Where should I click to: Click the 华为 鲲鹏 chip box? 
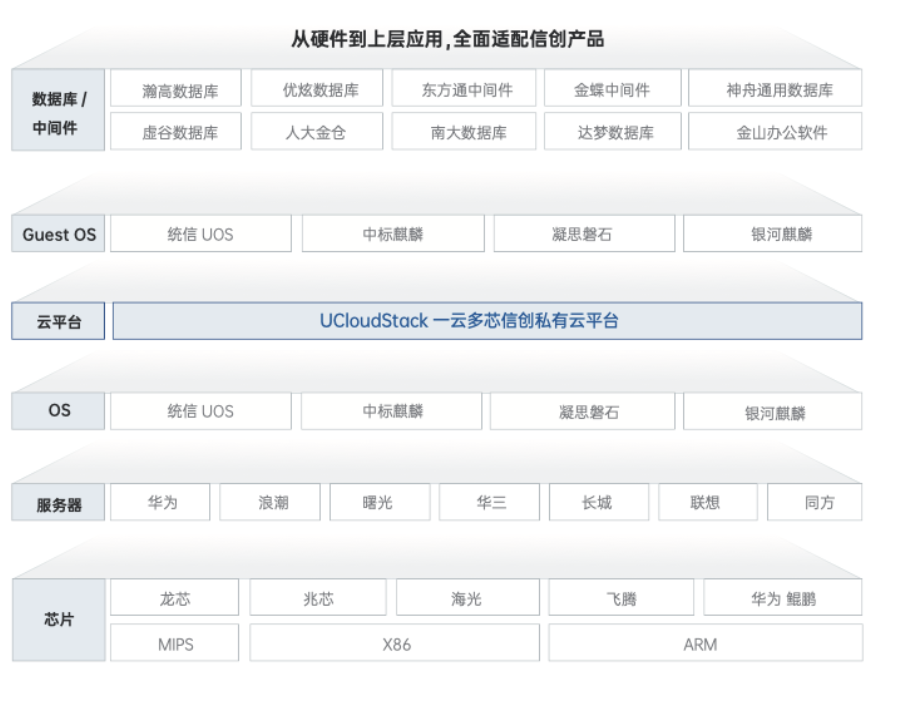click(783, 599)
